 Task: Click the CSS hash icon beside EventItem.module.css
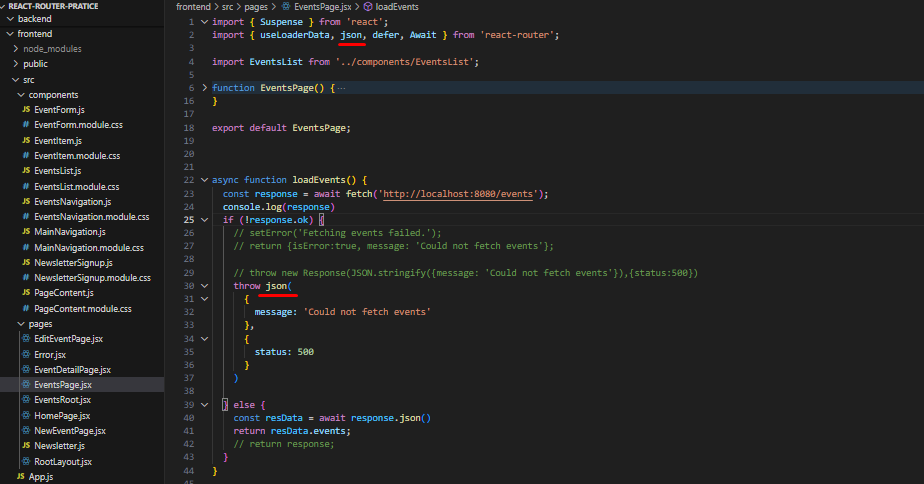click(26, 156)
